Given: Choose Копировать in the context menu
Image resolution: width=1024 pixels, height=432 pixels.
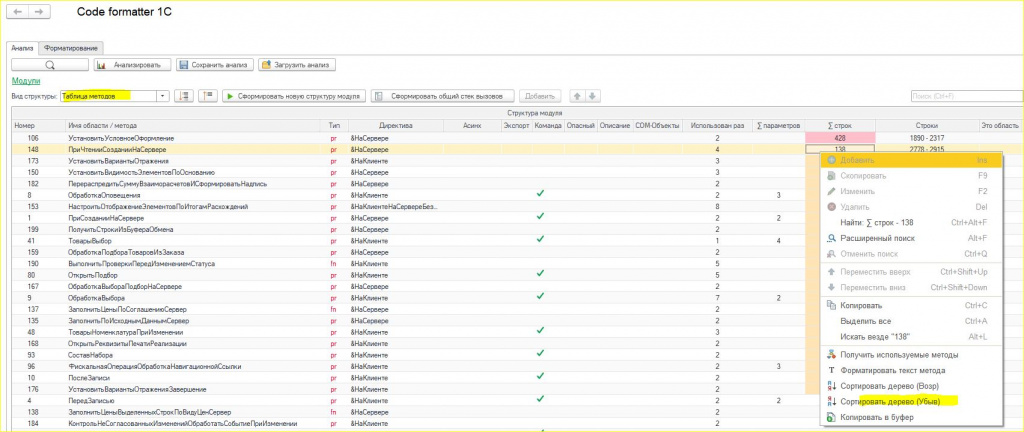Looking at the screenshot, I should pos(910,305).
